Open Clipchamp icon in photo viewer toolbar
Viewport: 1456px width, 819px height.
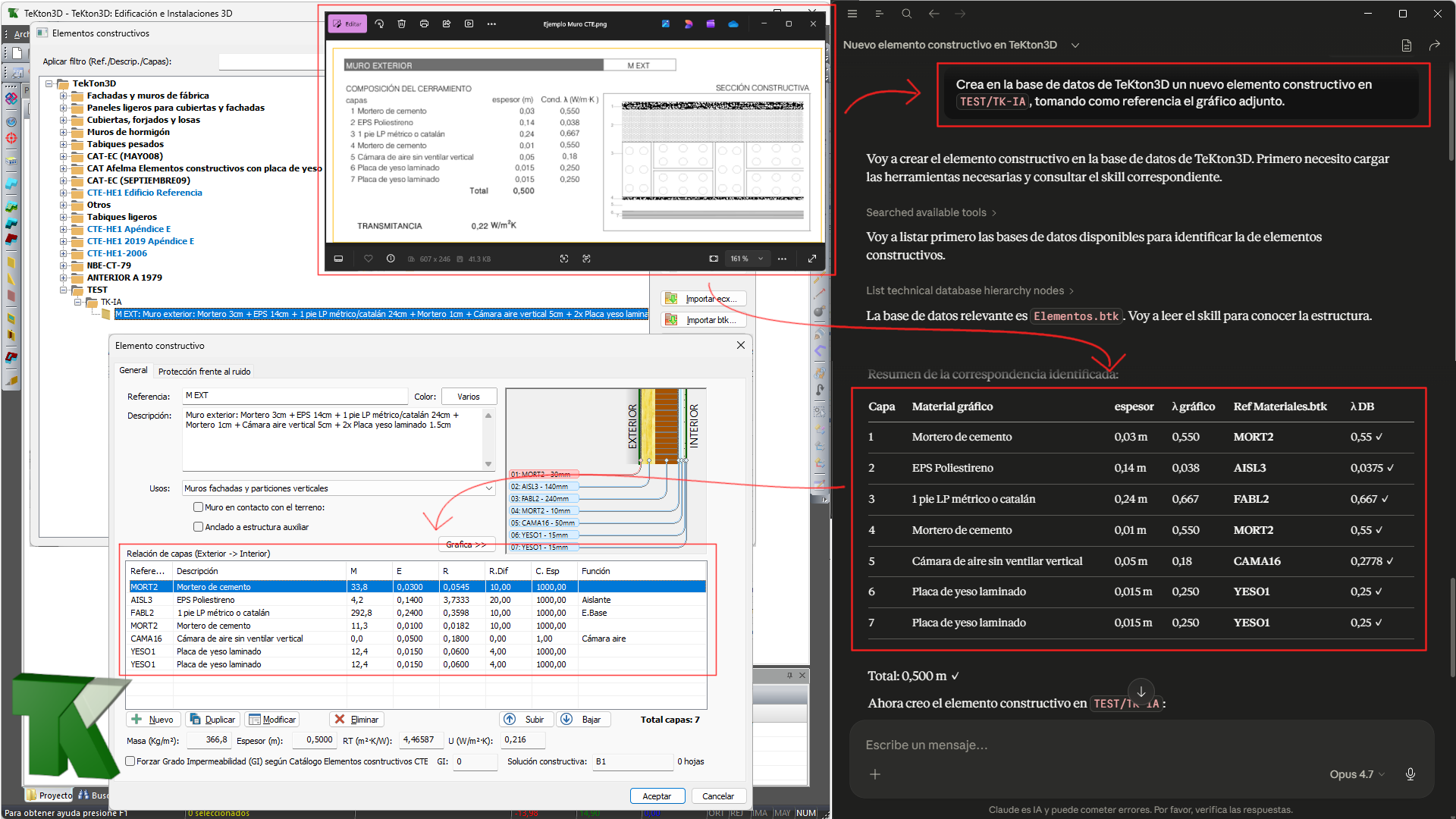coord(711,24)
